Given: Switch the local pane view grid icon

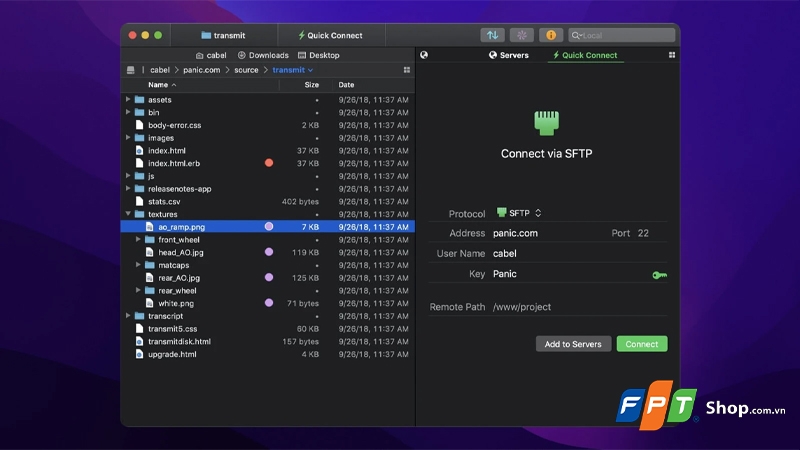Looking at the screenshot, I should 407,70.
